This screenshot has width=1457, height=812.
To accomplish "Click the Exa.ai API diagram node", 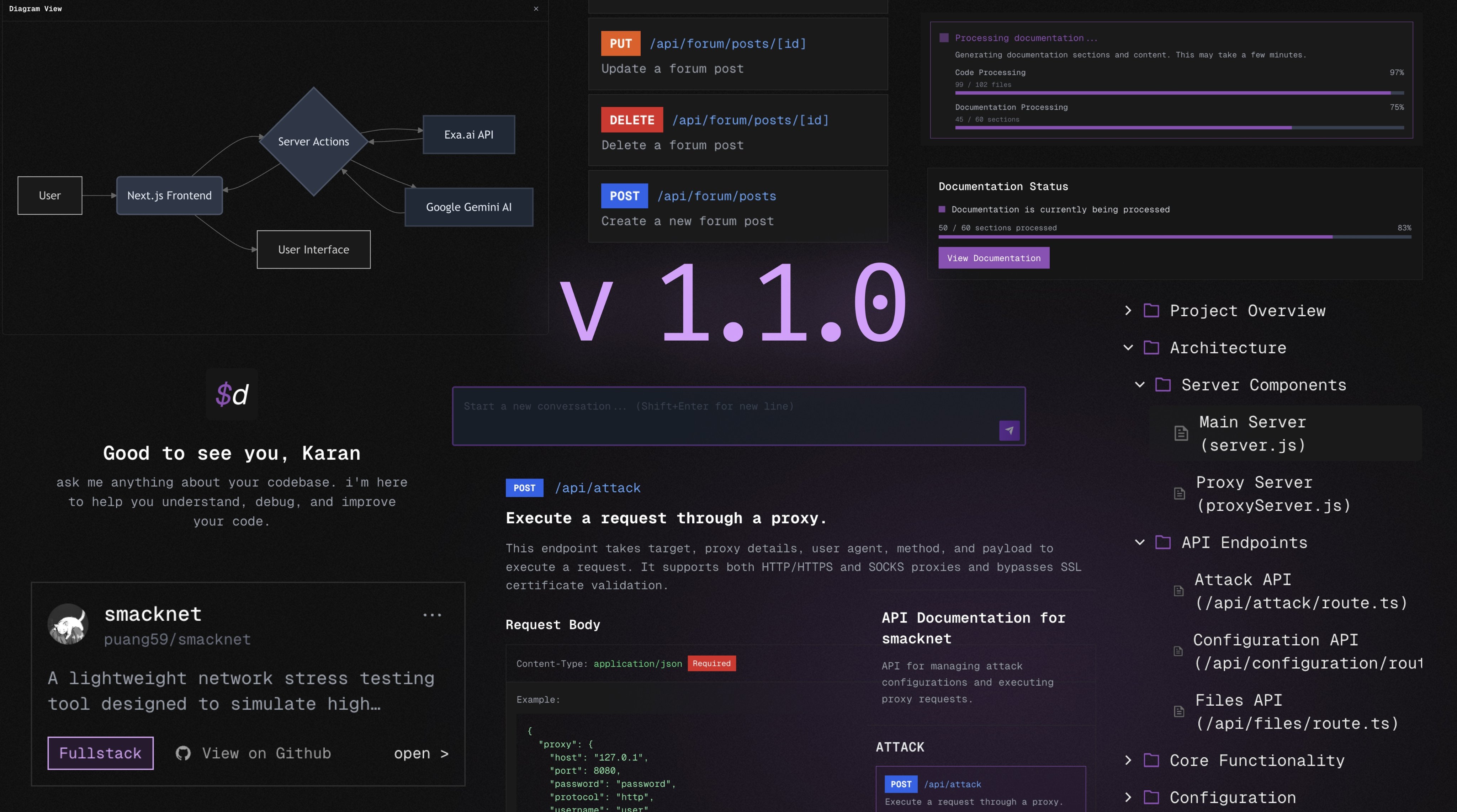I will pos(469,135).
